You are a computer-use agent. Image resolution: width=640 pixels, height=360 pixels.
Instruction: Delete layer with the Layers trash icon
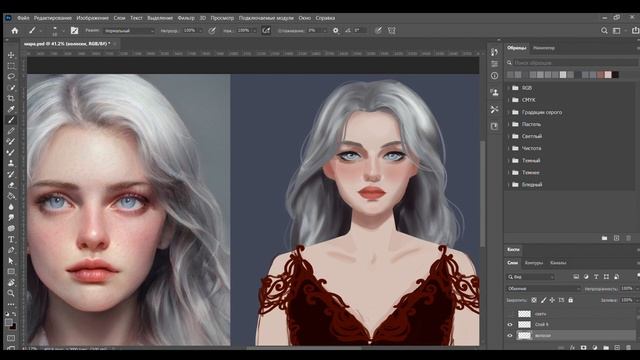(628, 347)
